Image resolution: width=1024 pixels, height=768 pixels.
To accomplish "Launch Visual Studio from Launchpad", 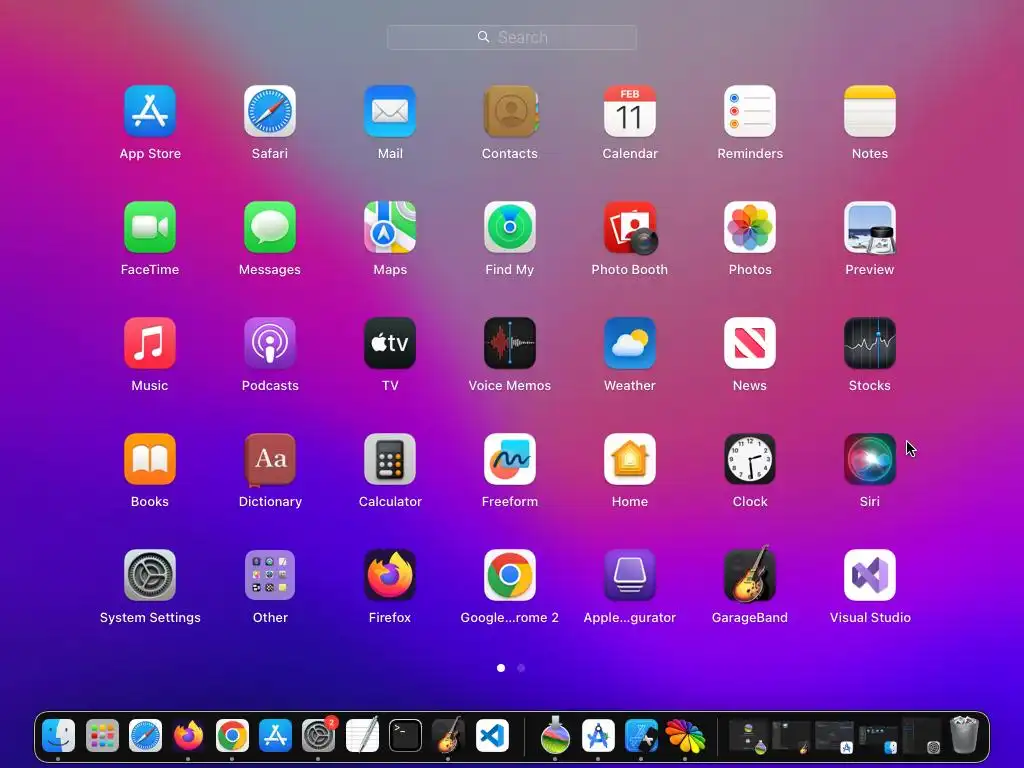I will 870,575.
